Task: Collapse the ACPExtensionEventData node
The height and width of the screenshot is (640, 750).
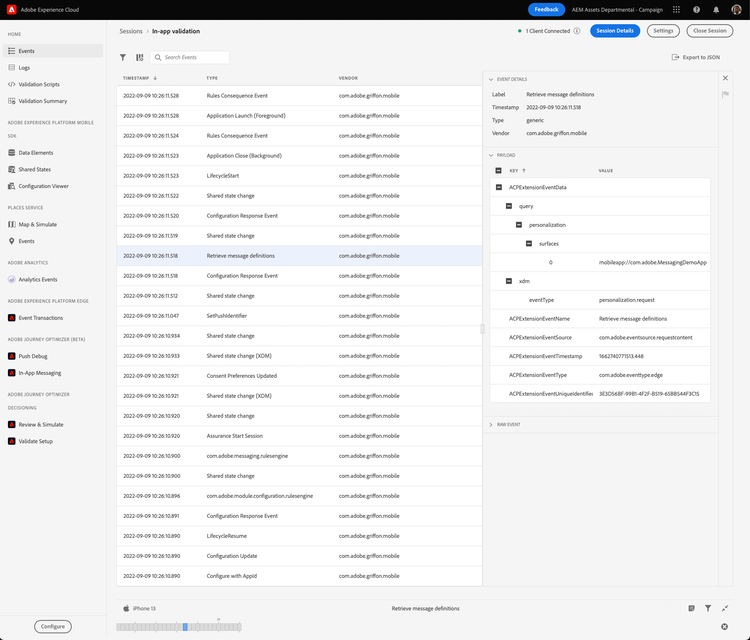Action: coord(499,187)
